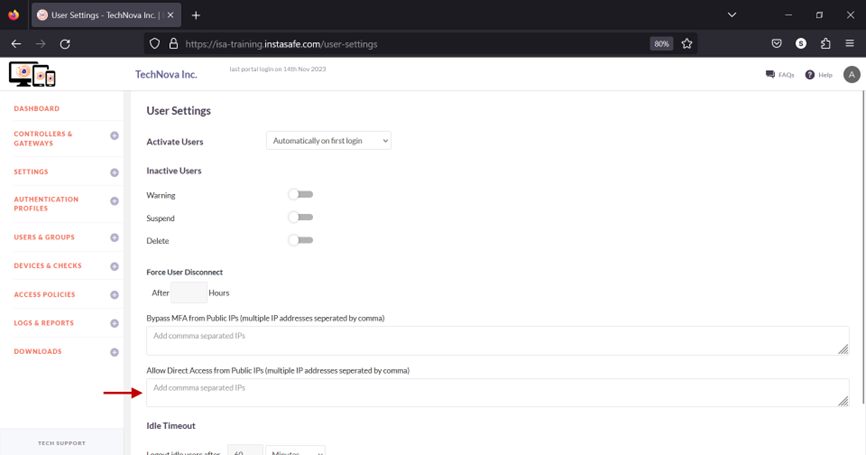List all tabs chevron
Viewport: 866px width, 455px height.
[732, 15]
